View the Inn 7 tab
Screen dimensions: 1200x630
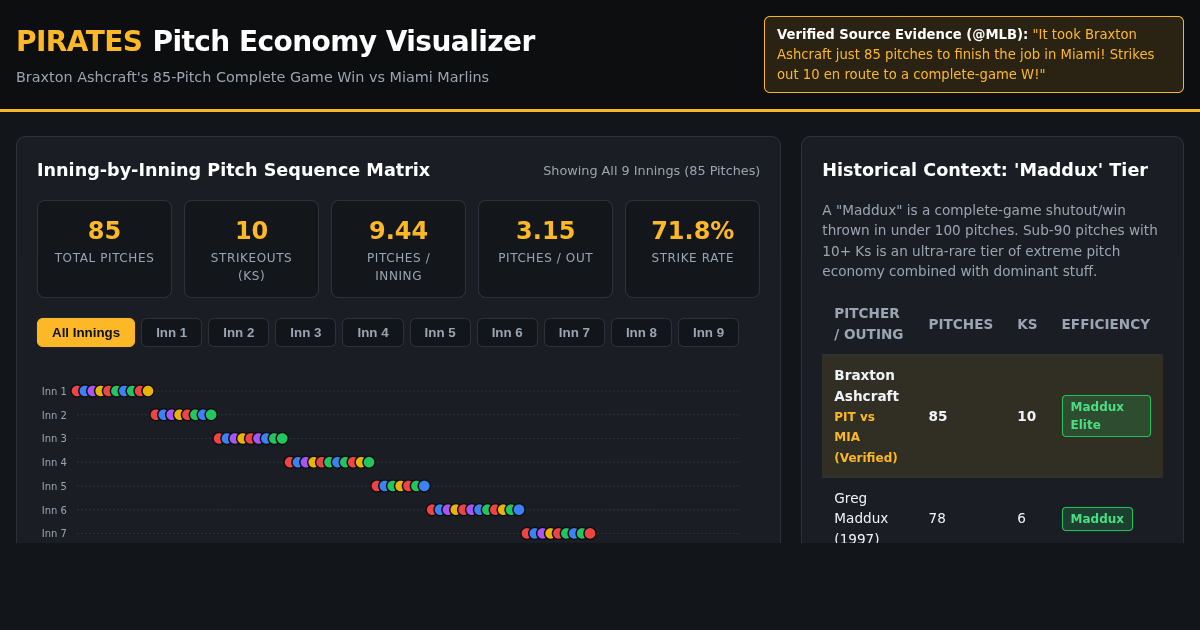[574, 332]
